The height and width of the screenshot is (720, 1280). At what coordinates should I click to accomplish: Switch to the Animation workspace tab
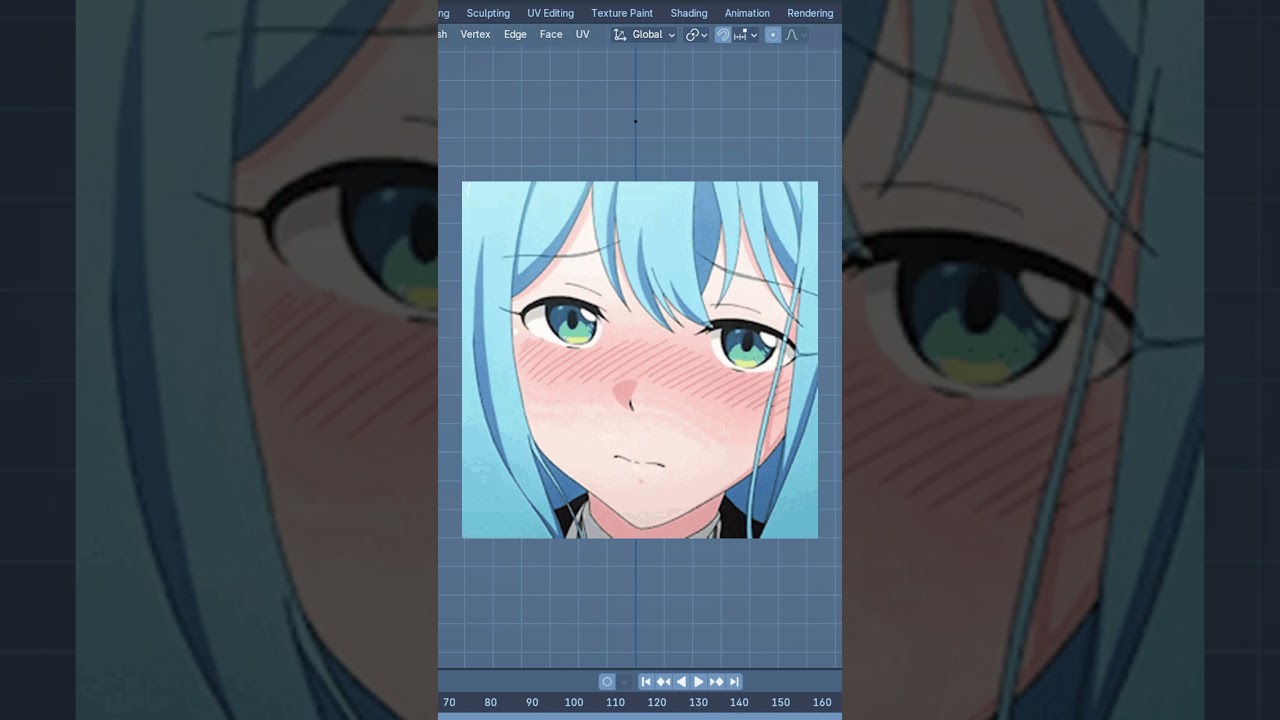747,13
